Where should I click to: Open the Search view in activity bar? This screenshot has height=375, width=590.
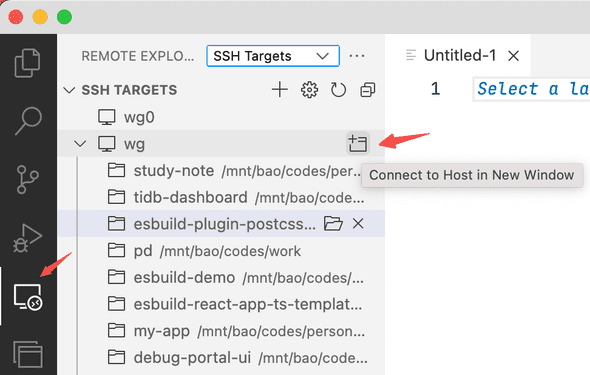[x=28, y=121]
